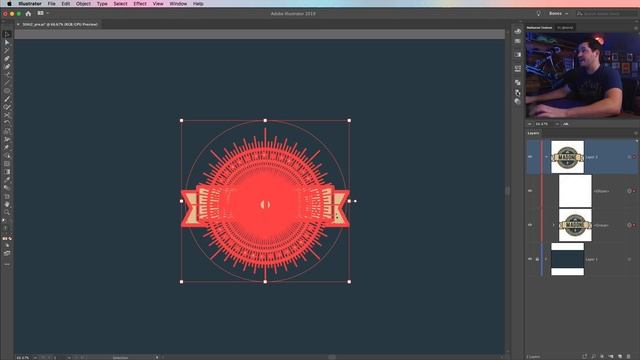The width and height of the screenshot is (640, 360).
Task: Click the Layer 2 badge thumbnail
Action: tap(567, 157)
